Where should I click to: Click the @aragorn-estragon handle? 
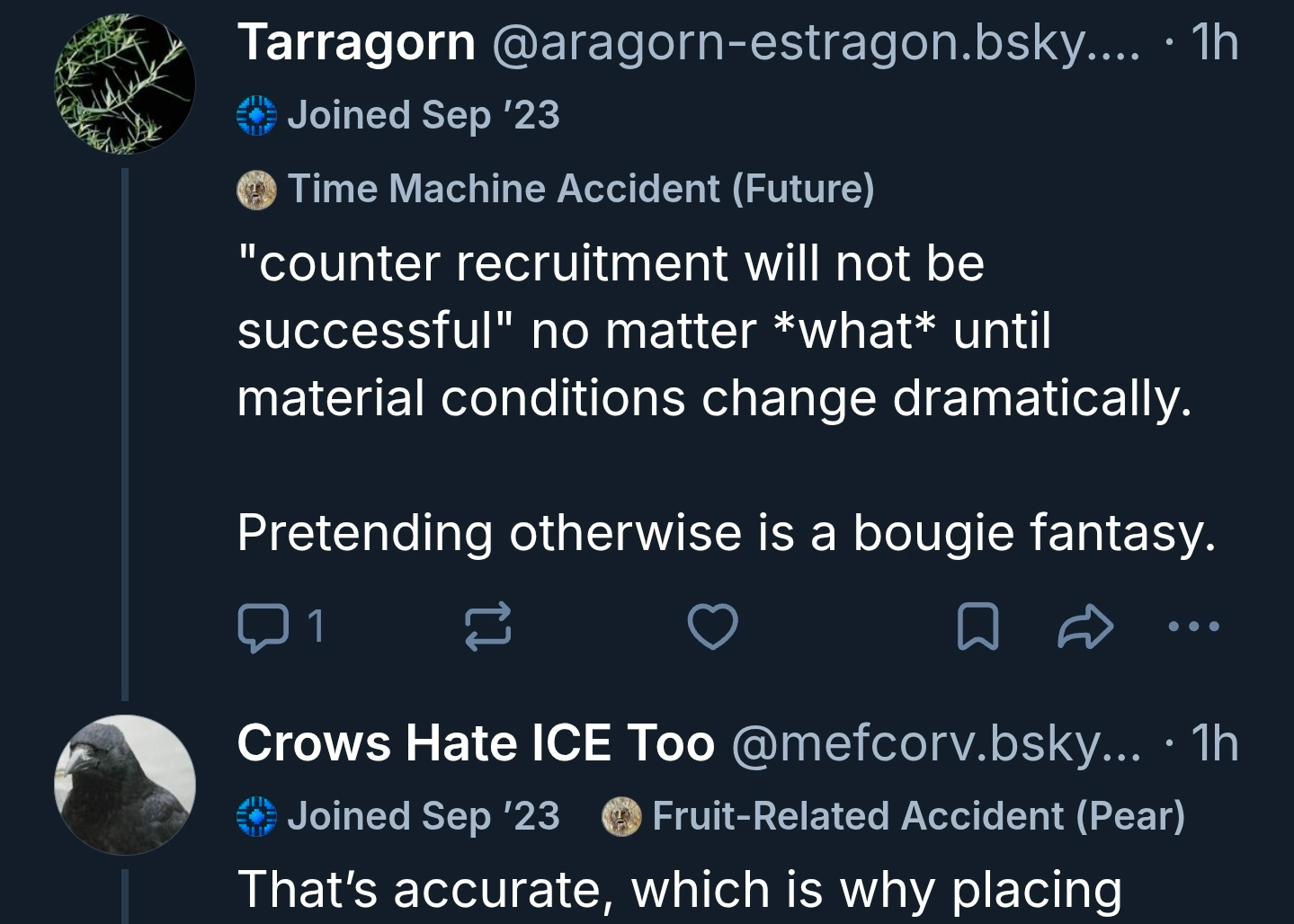coord(815,42)
